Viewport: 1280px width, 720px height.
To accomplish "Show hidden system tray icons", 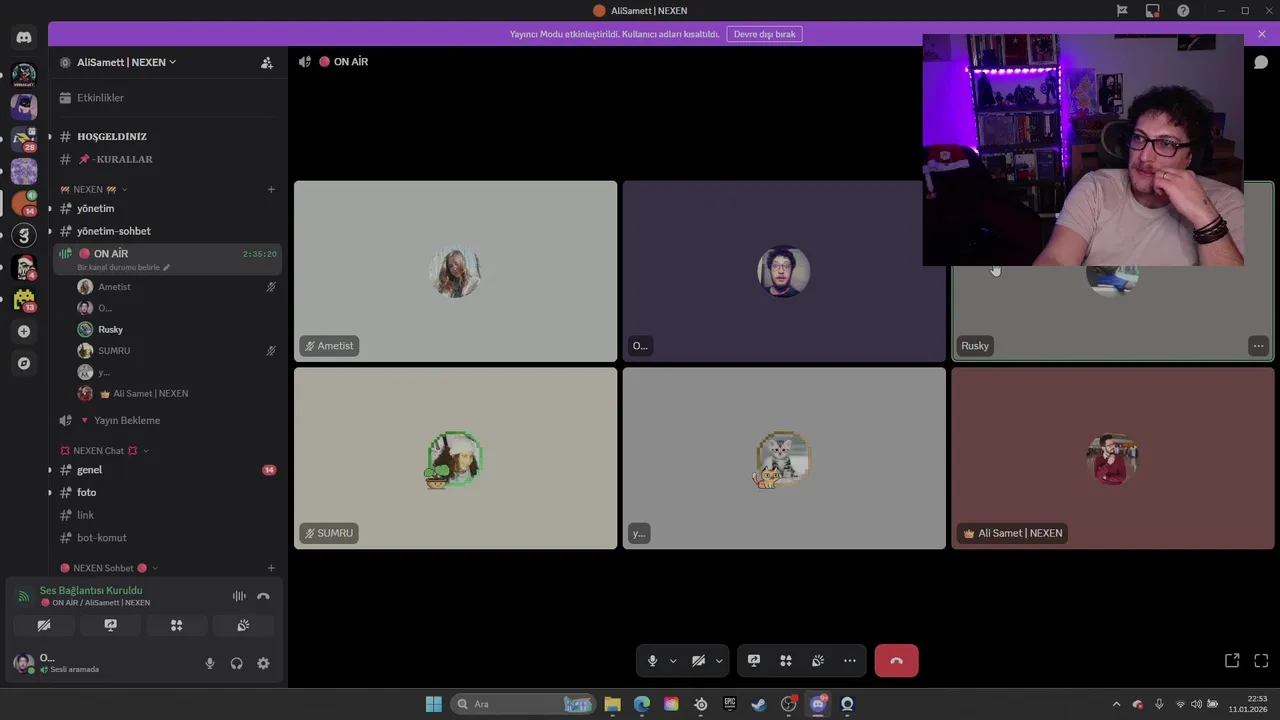I will (1117, 704).
